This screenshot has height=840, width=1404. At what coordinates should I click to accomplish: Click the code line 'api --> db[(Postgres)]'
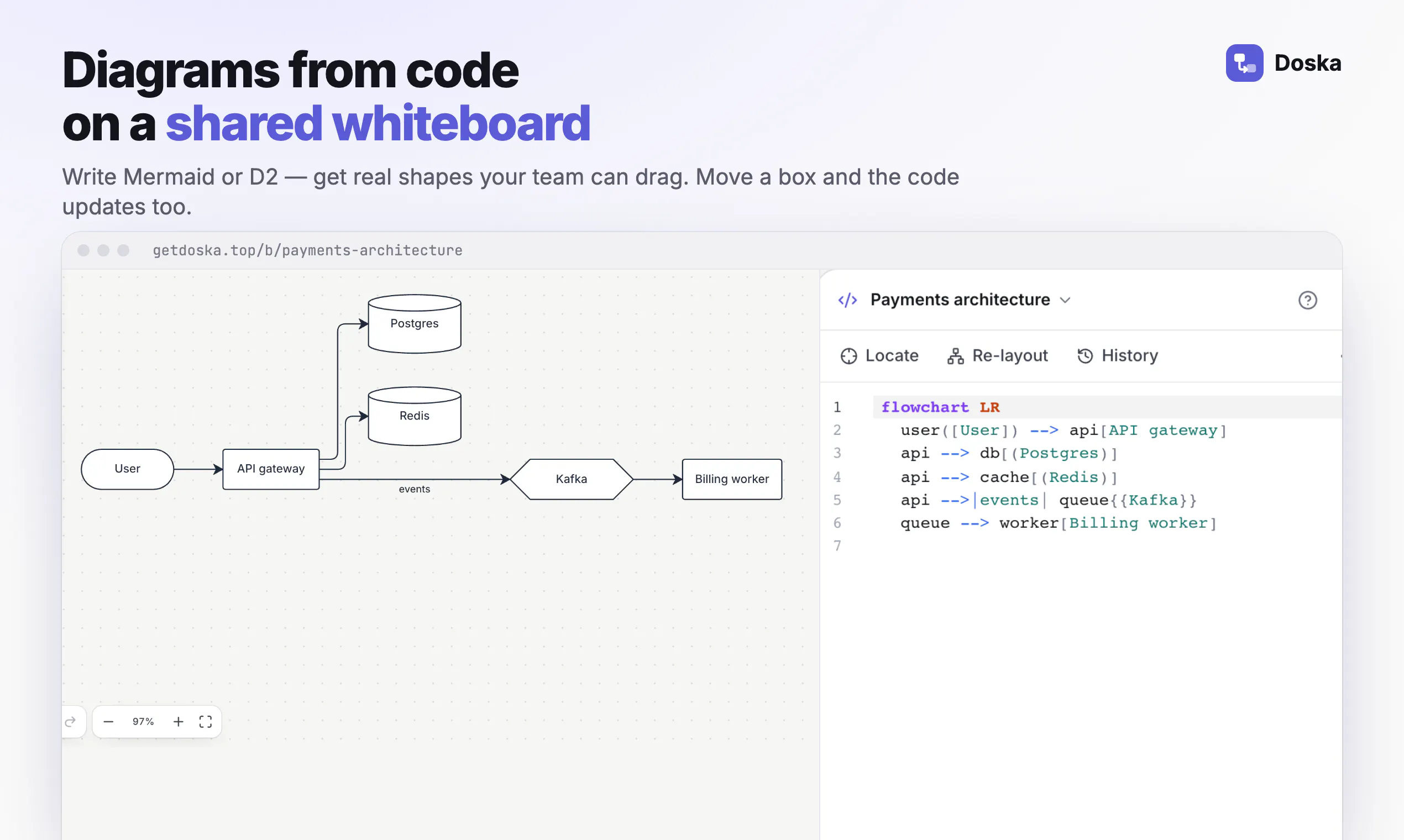pyautogui.click(x=1009, y=453)
